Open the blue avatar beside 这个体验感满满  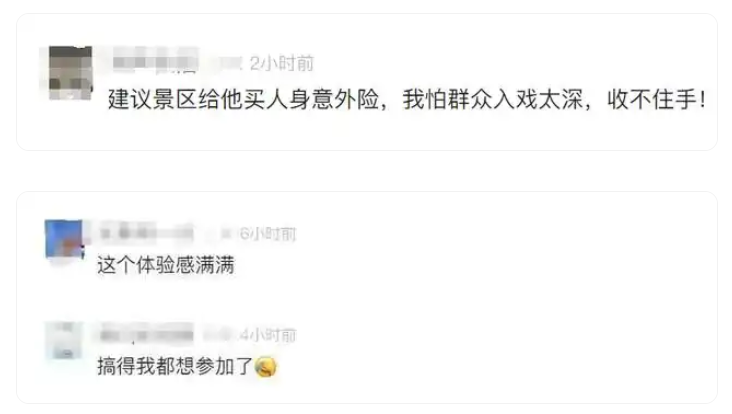64,239
